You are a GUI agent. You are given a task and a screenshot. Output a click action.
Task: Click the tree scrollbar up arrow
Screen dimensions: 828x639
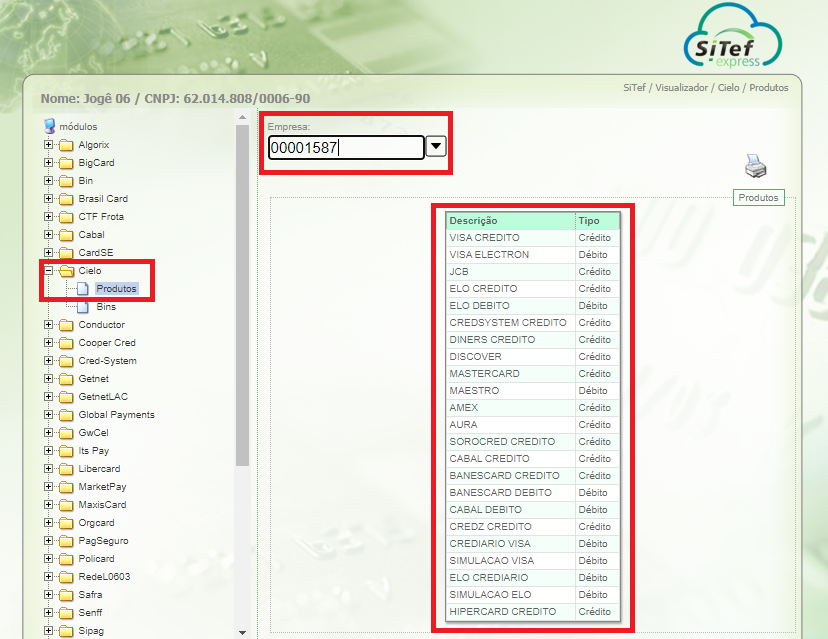click(242, 117)
